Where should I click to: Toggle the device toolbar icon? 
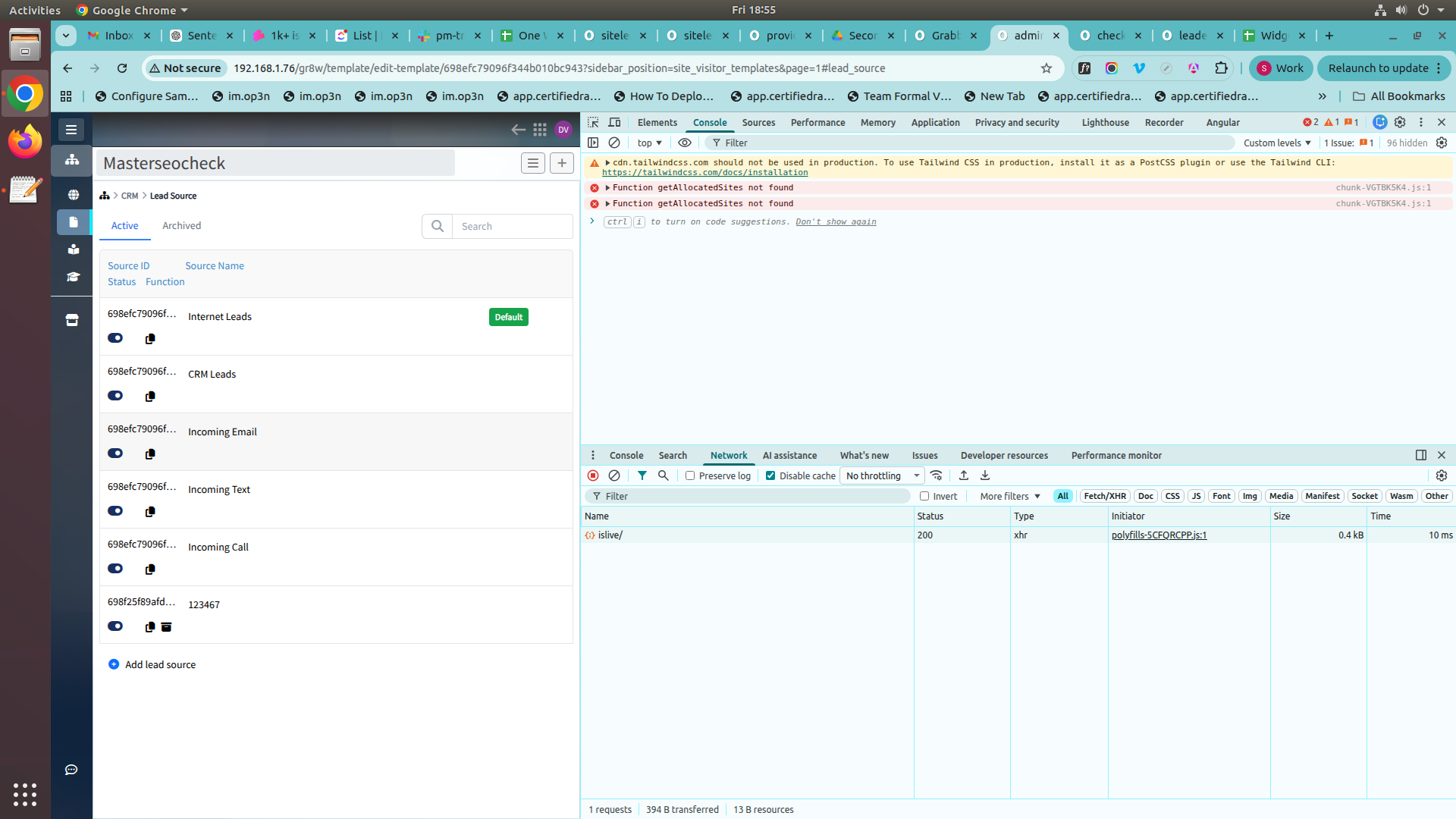pyautogui.click(x=614, y=122)
